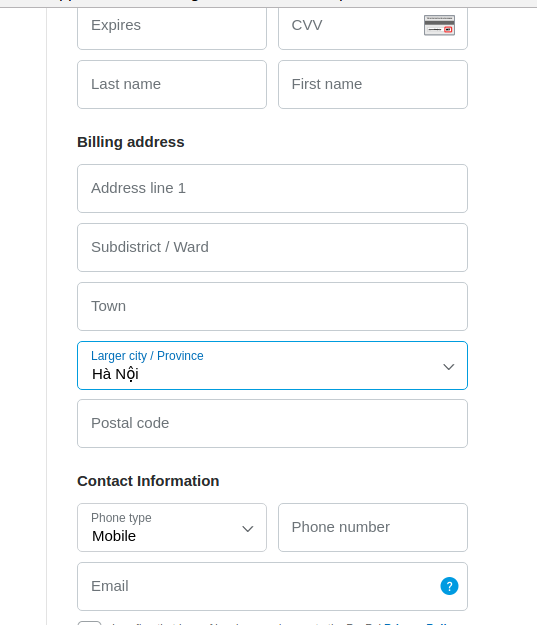Select the Last name field
Viewport: 537px width, 625px height.
pos(172,85)
